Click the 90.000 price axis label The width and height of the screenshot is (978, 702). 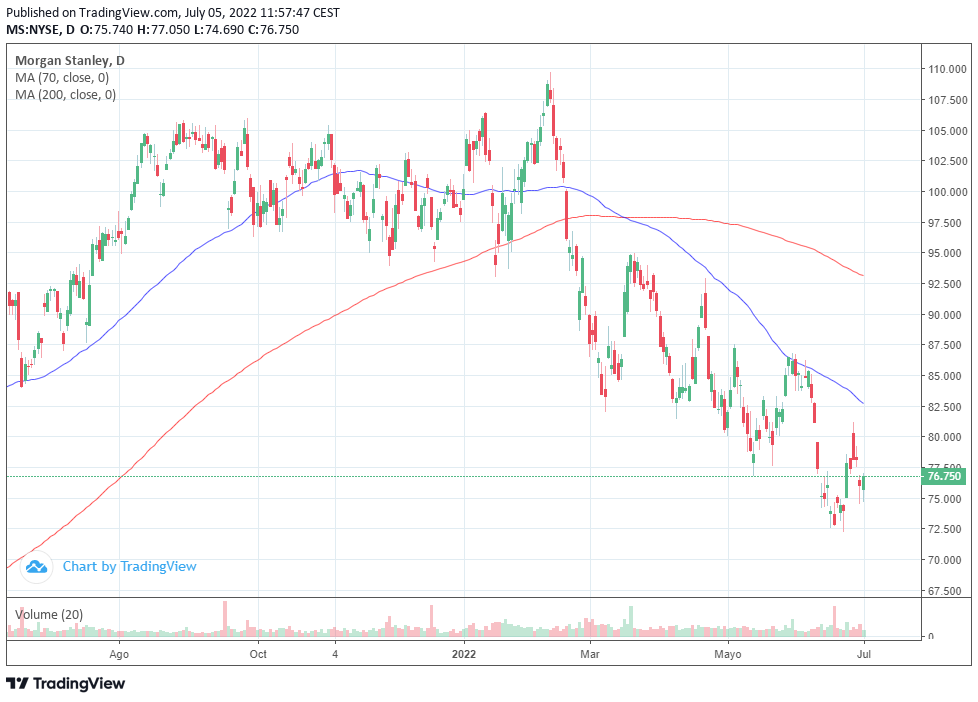(947, 315)
